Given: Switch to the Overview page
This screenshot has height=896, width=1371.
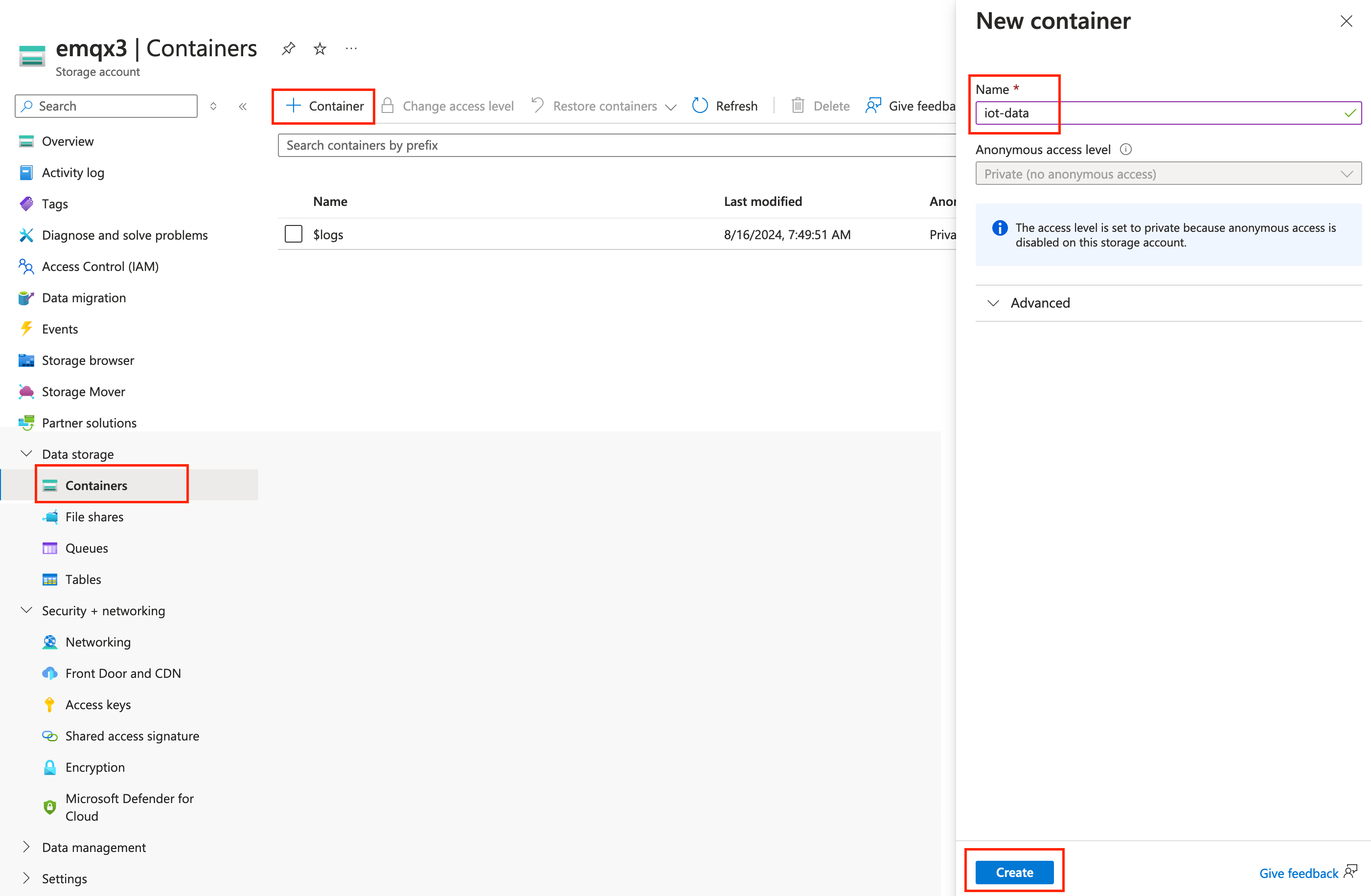Looking at the screenshot, I should click(x=68, y=141).
